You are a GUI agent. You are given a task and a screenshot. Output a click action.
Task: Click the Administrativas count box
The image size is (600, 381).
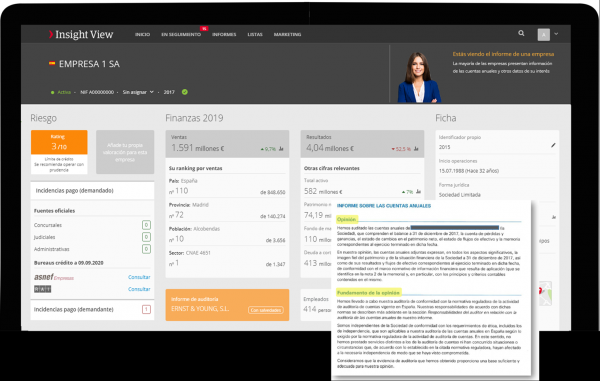[x=146, y=249]
